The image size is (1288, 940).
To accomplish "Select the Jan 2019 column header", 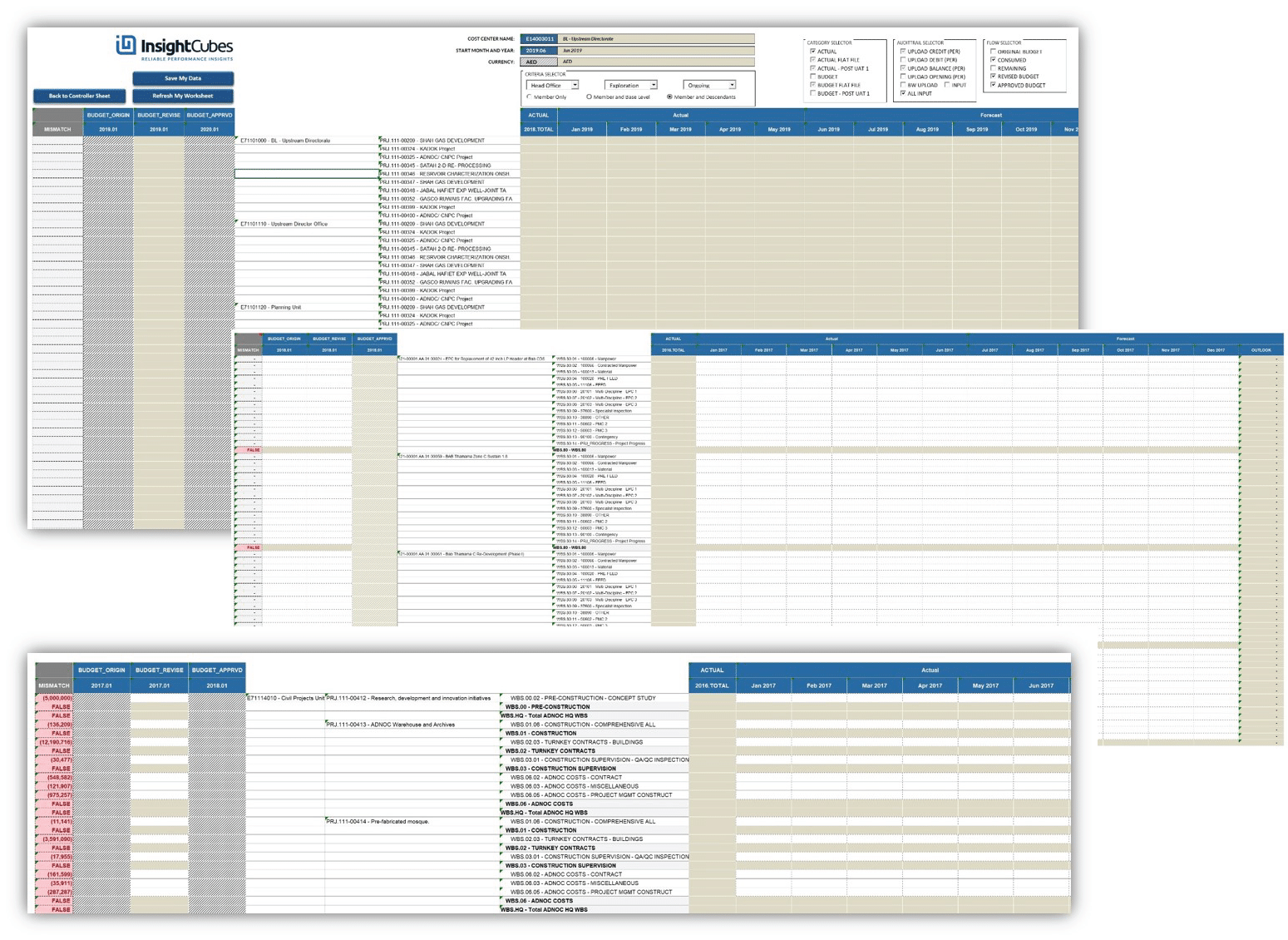I will coord(582,130).
